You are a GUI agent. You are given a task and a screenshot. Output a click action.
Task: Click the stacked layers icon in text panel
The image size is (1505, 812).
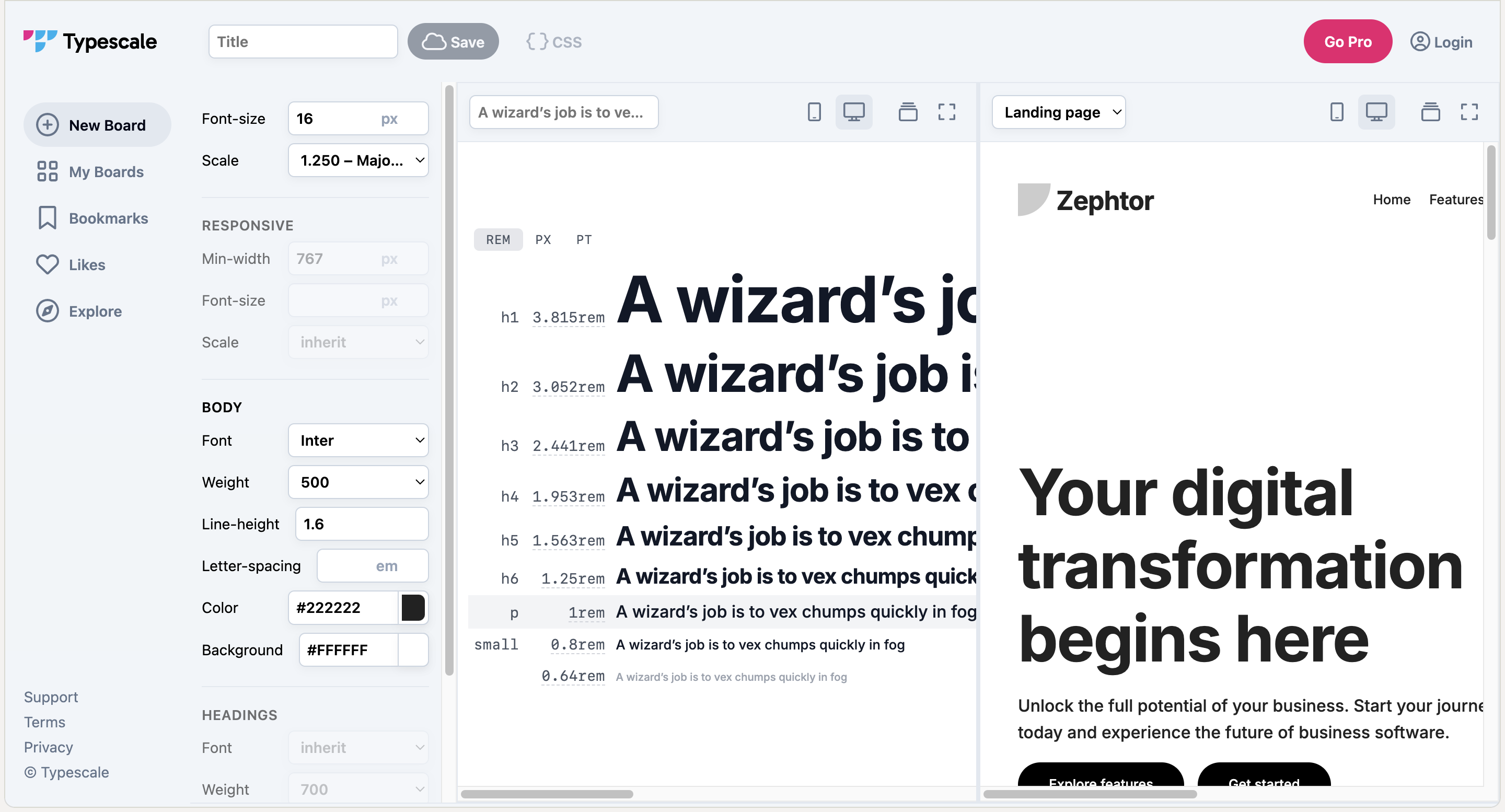point(907,112)
